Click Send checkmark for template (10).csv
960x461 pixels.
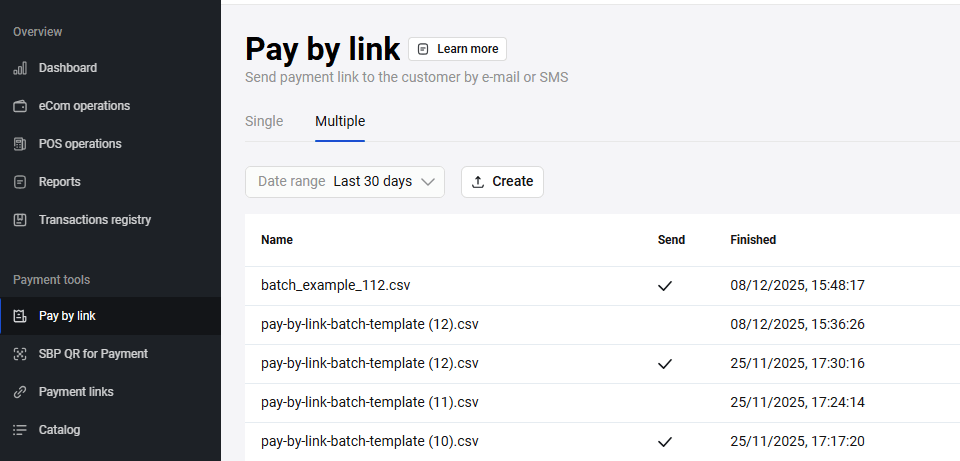665,441
